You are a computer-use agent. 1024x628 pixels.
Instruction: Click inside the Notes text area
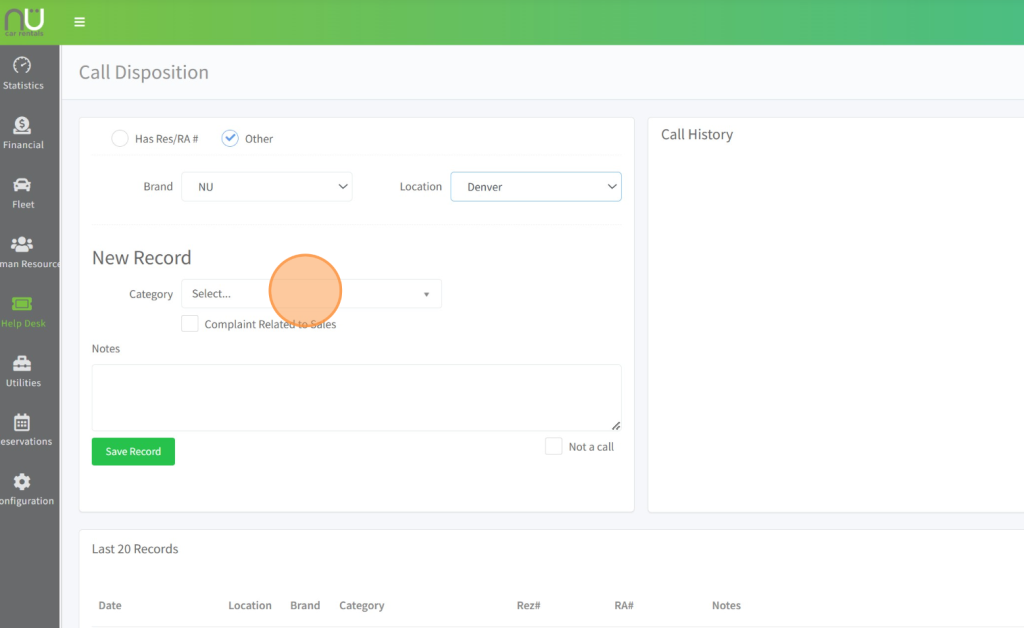(356, 397)
